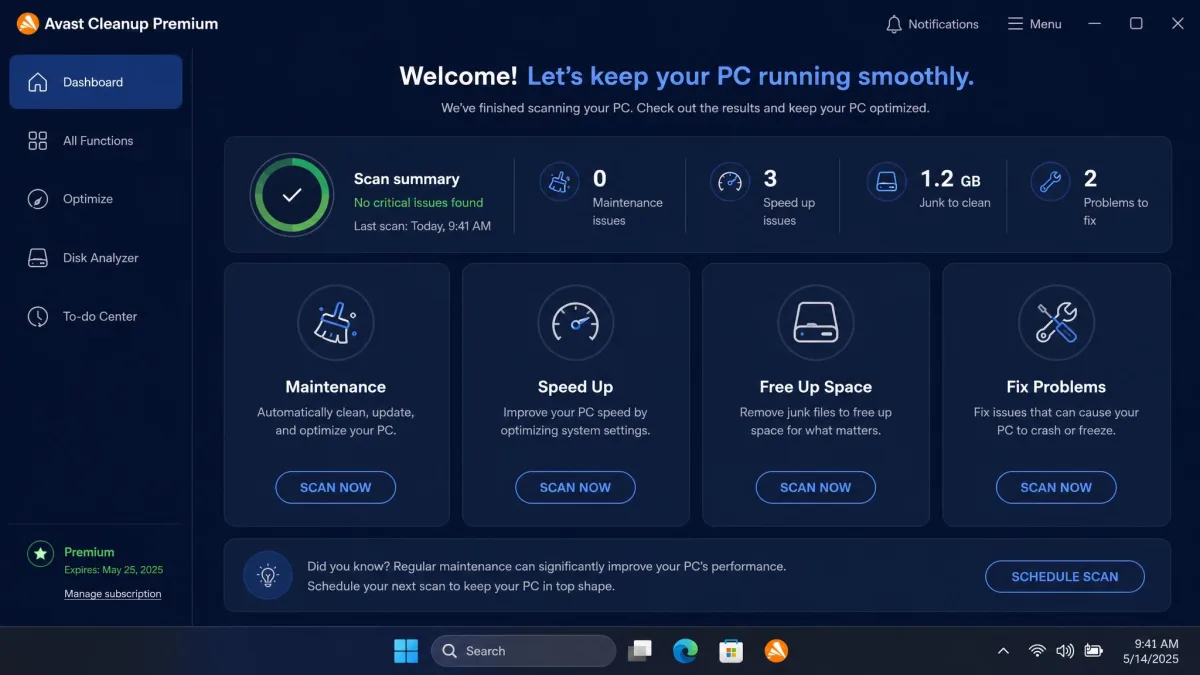Open the Windows Start button

[x=406, y=651]
